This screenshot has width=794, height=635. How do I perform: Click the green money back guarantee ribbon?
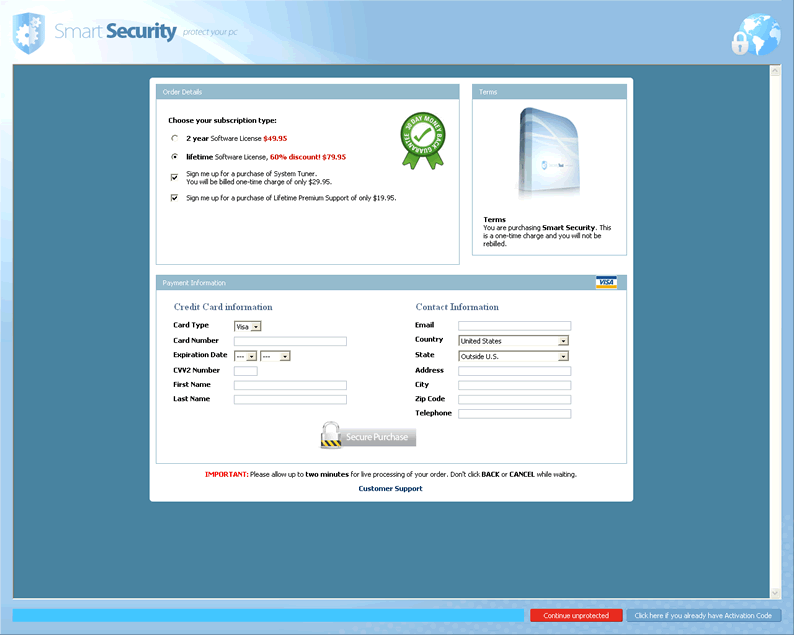click(423, 138)
